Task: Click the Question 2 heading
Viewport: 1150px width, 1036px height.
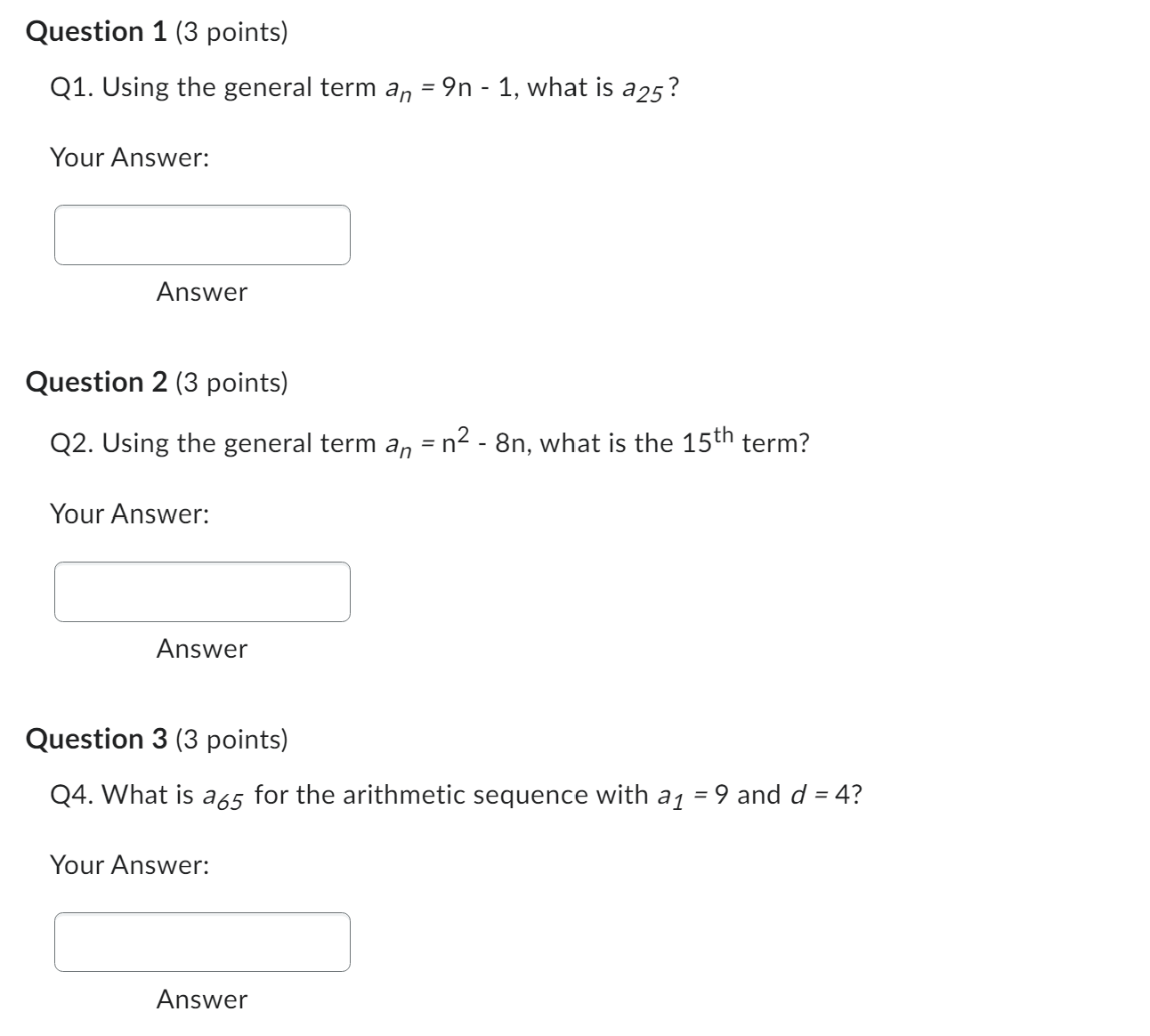Action: pos(95,383)
